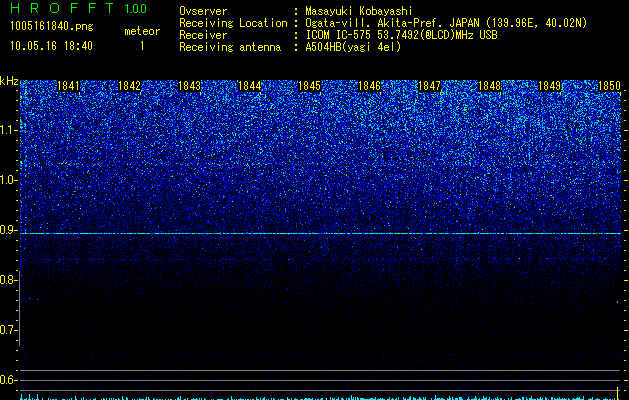The width and height of the screenshot is (629, 400).
Task: Click the 1848 time marker
Action: click(x=490, y=86)
